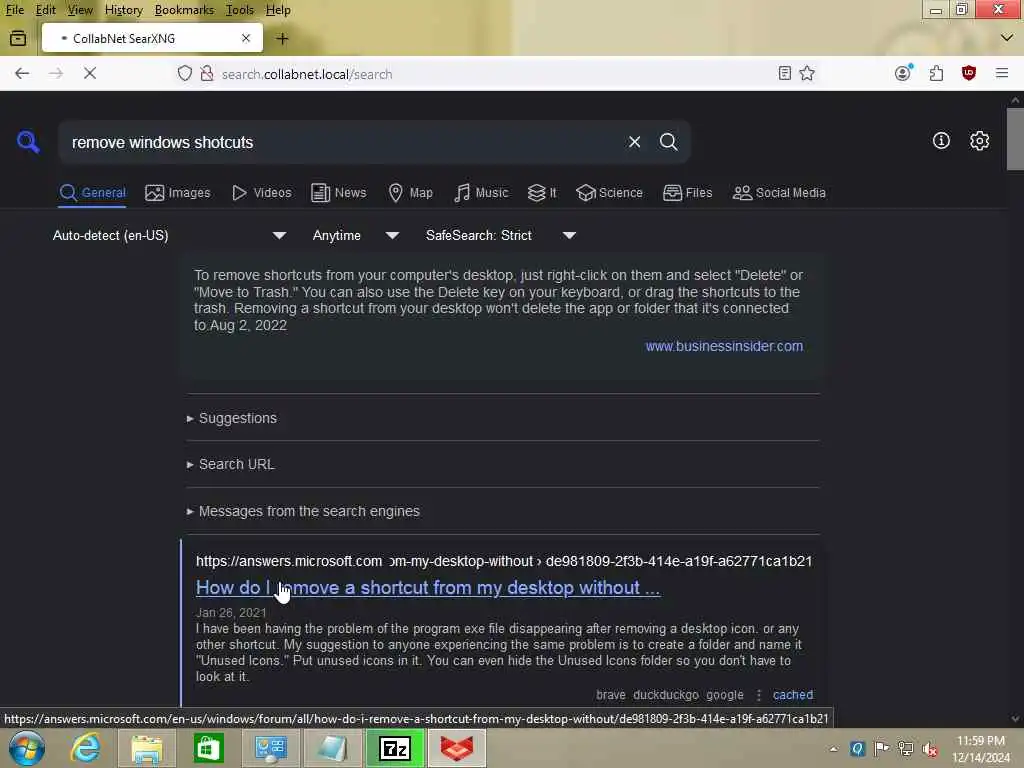Image resolution: width=1024 pixels, height=768 pixels.
Task: Switch to It search category
Action: (542, 193)
